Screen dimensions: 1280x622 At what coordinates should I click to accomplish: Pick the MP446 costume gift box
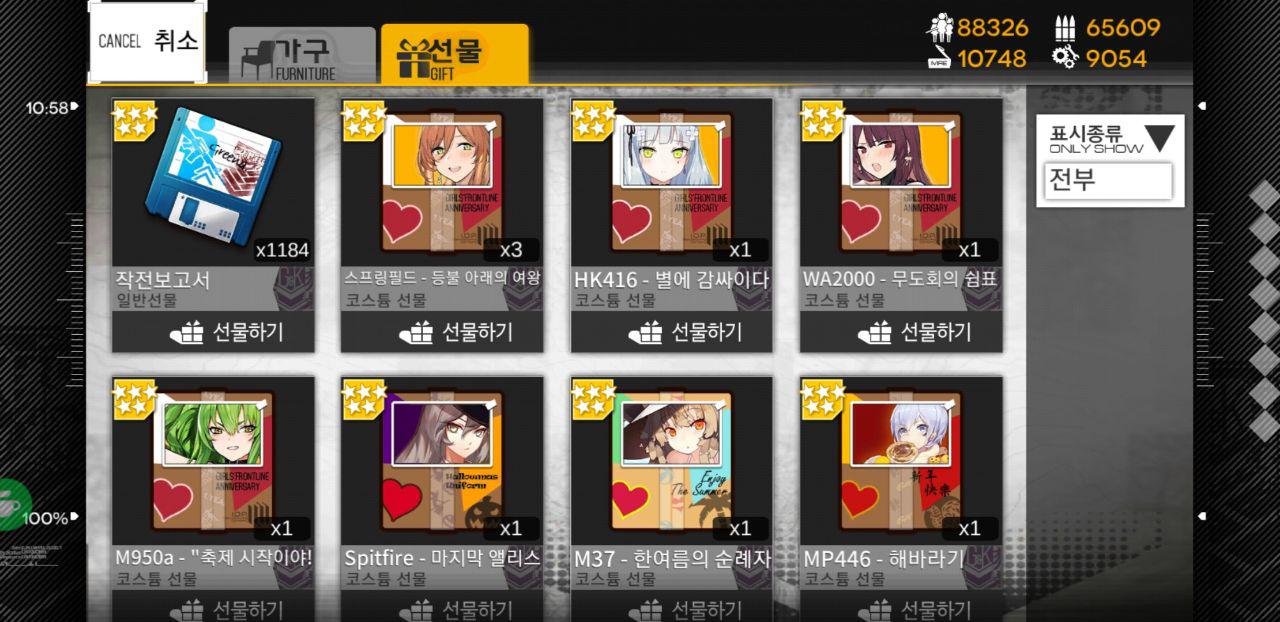pos(902,462)
